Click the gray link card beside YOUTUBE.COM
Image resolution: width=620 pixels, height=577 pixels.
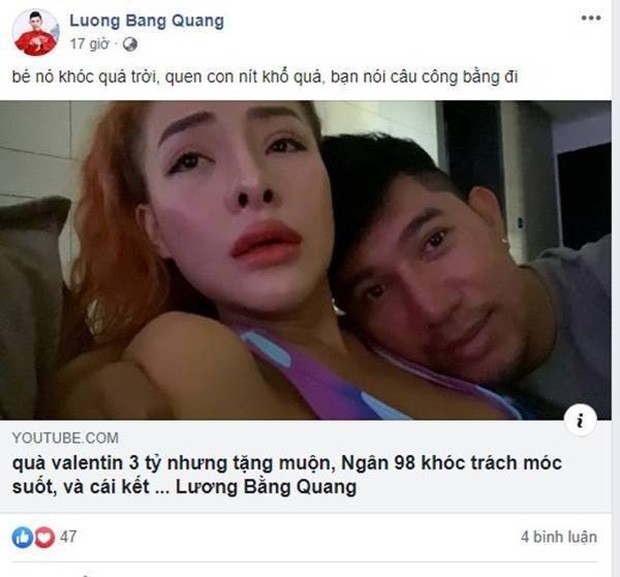(x=306, y=466)
